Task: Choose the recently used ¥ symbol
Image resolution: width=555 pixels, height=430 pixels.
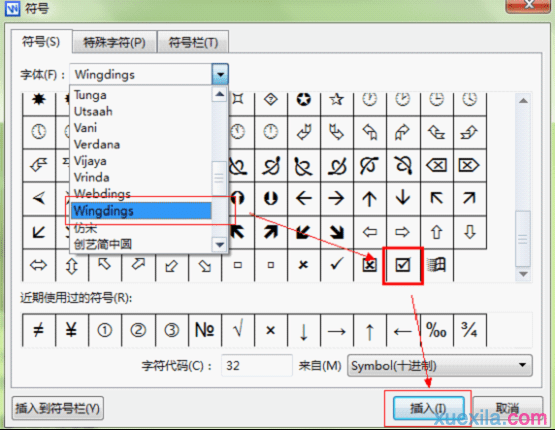Action: (71, 331)
